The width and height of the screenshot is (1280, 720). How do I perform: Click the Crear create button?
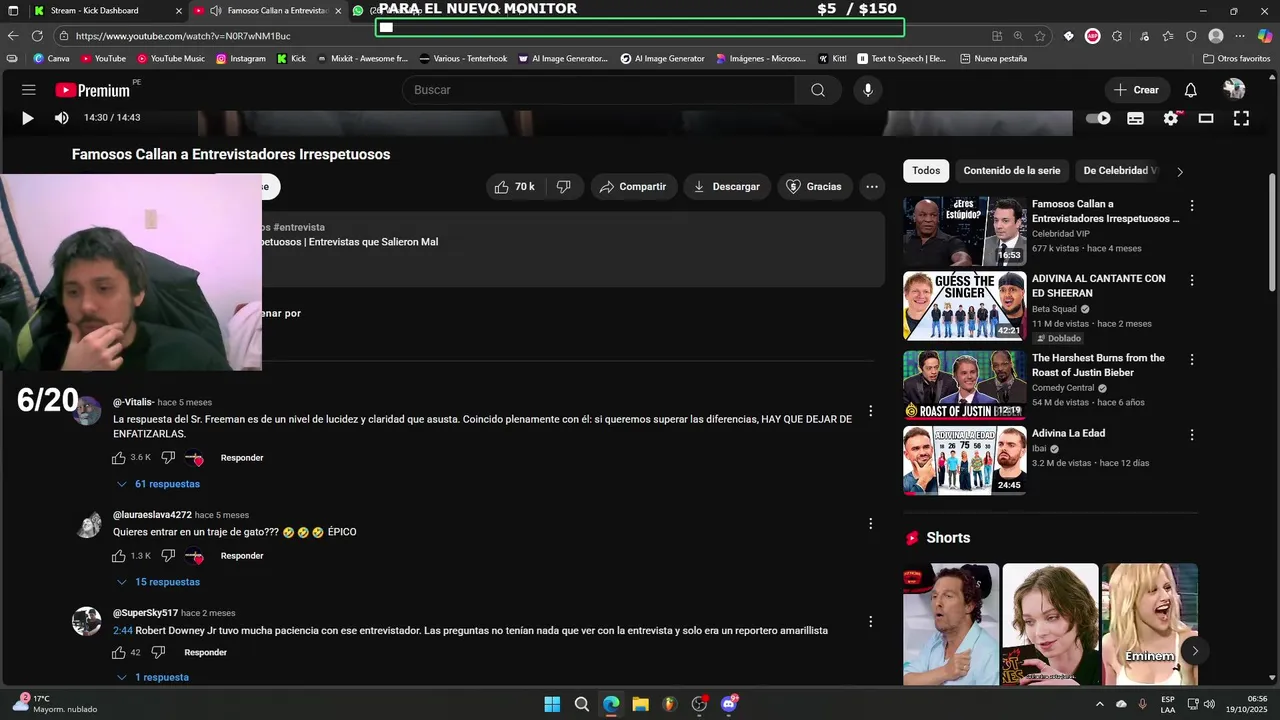click(x=1136, y=90)
